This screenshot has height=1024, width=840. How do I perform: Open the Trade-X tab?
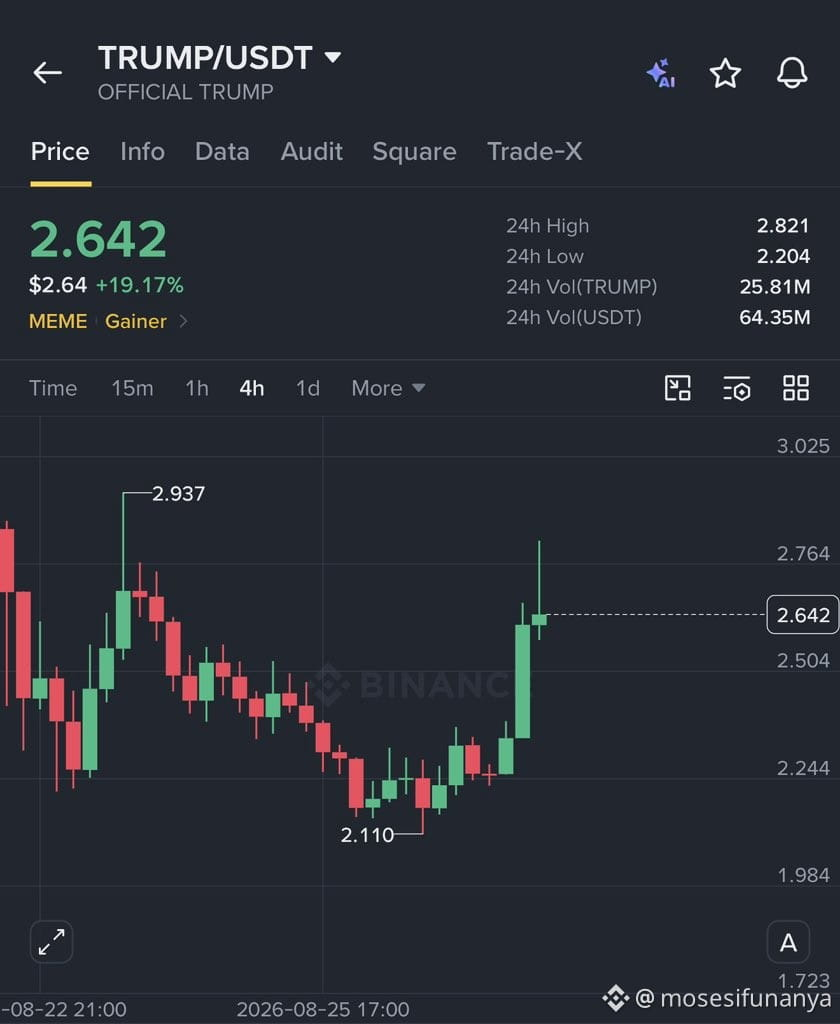(534, 152)
